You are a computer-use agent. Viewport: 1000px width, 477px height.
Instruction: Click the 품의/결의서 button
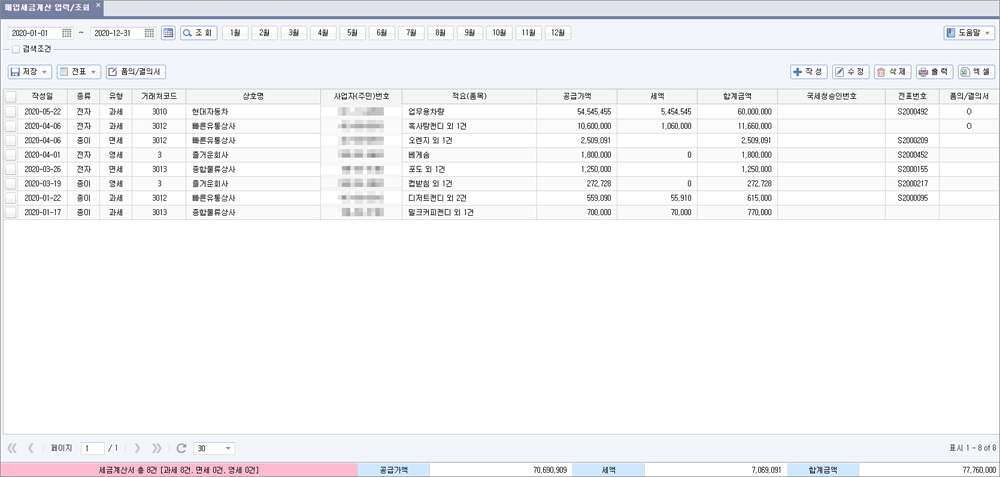pyautogui.click(x=136, y=72)
